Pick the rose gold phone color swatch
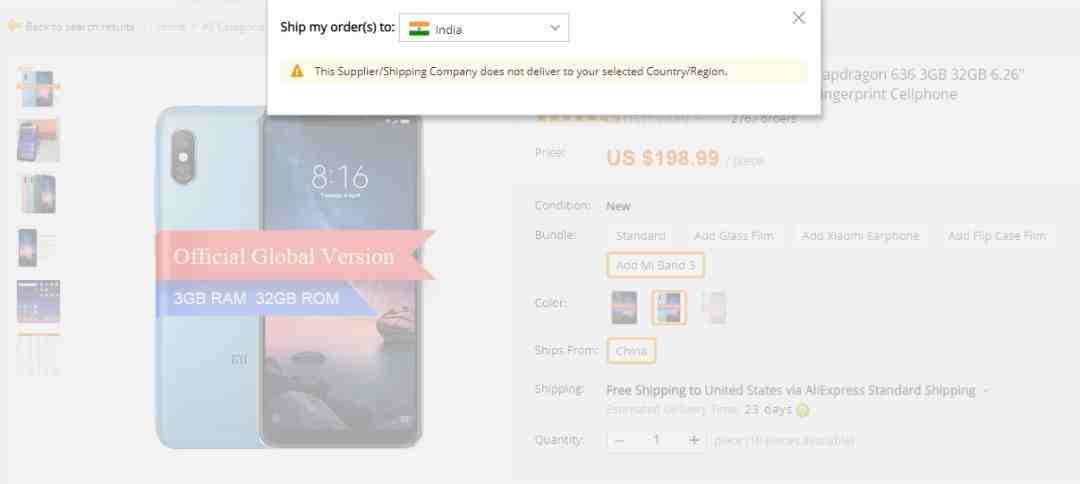Image resolution: width=1080 pixels, height=484 pixels. [x=714, y=307]
